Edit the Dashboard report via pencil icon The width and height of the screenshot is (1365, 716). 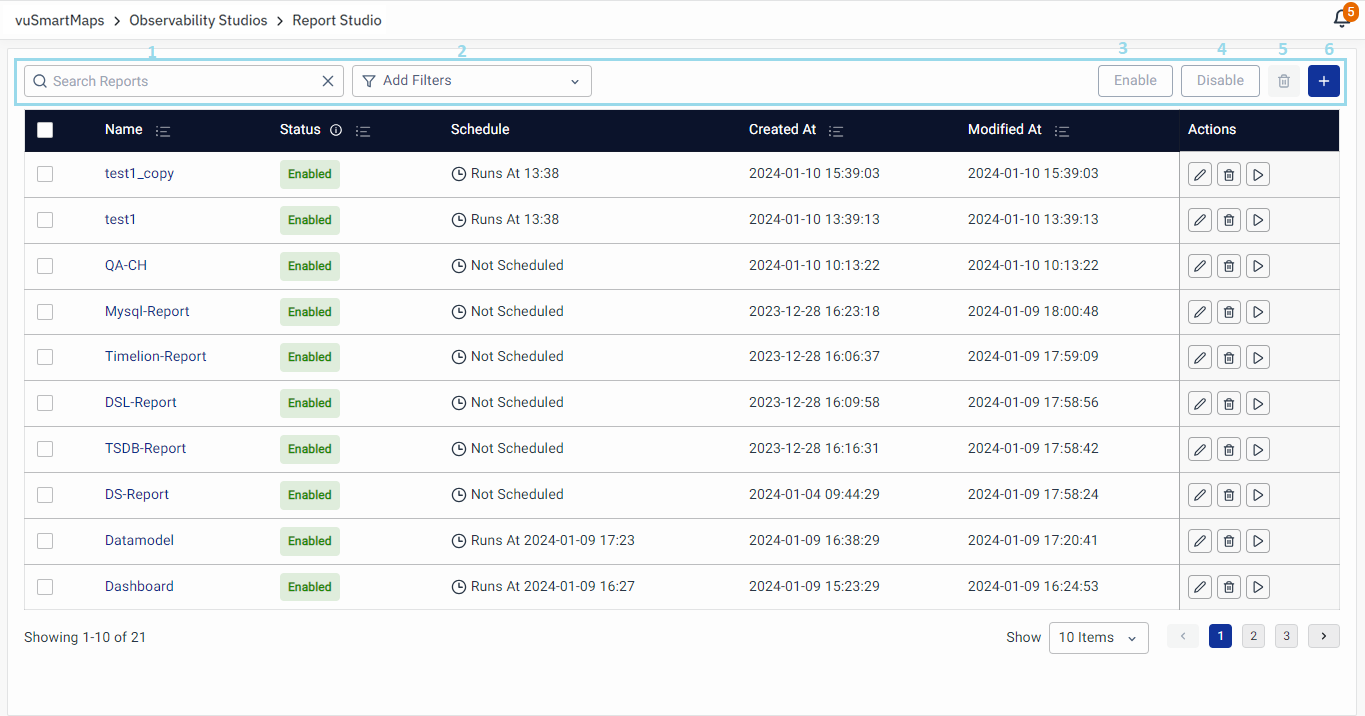[1200, 587]
